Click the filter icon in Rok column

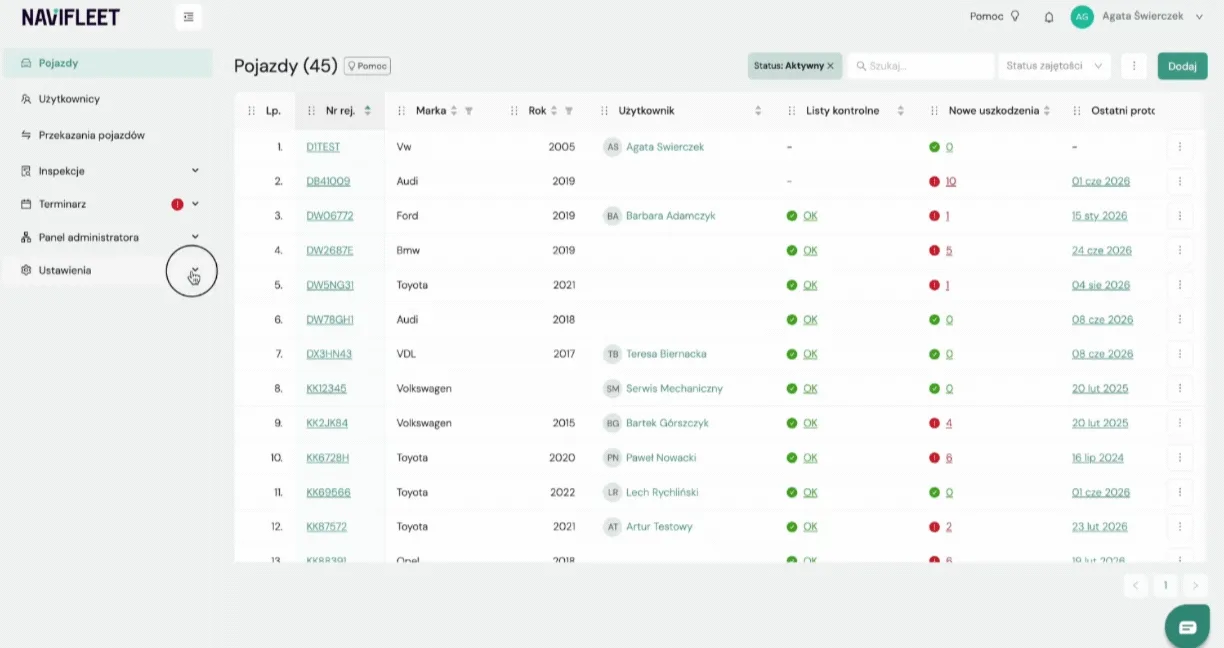coord(569,111)
